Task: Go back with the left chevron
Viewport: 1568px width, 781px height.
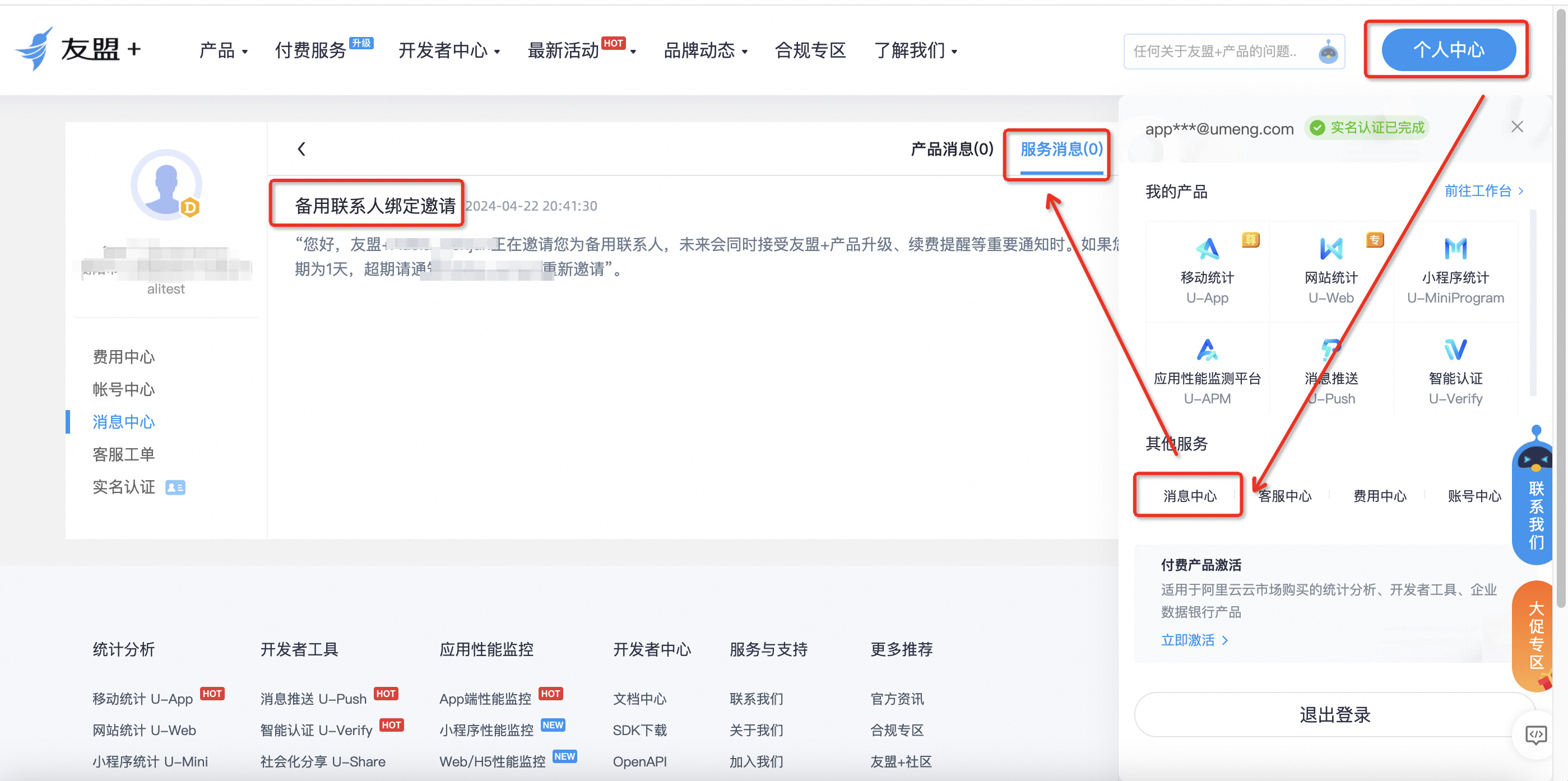Action: [301, 148]
